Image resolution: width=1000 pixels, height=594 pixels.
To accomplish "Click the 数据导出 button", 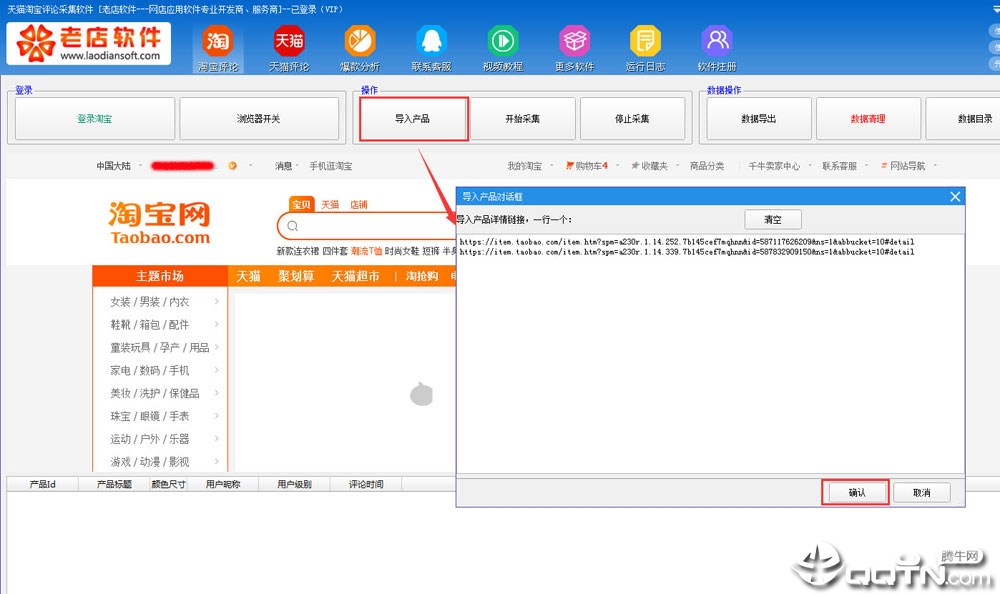I will click(759, 119).
